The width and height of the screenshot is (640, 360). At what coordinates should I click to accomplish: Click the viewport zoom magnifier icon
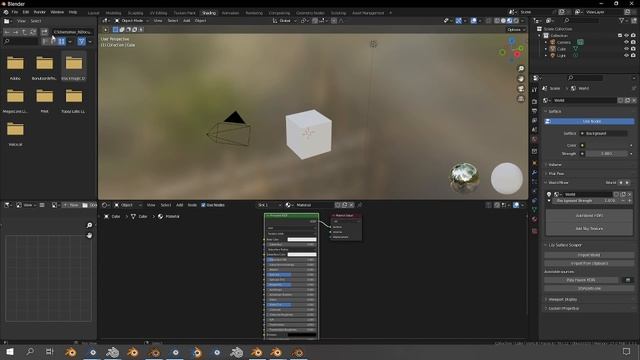(x=521, y=69)
